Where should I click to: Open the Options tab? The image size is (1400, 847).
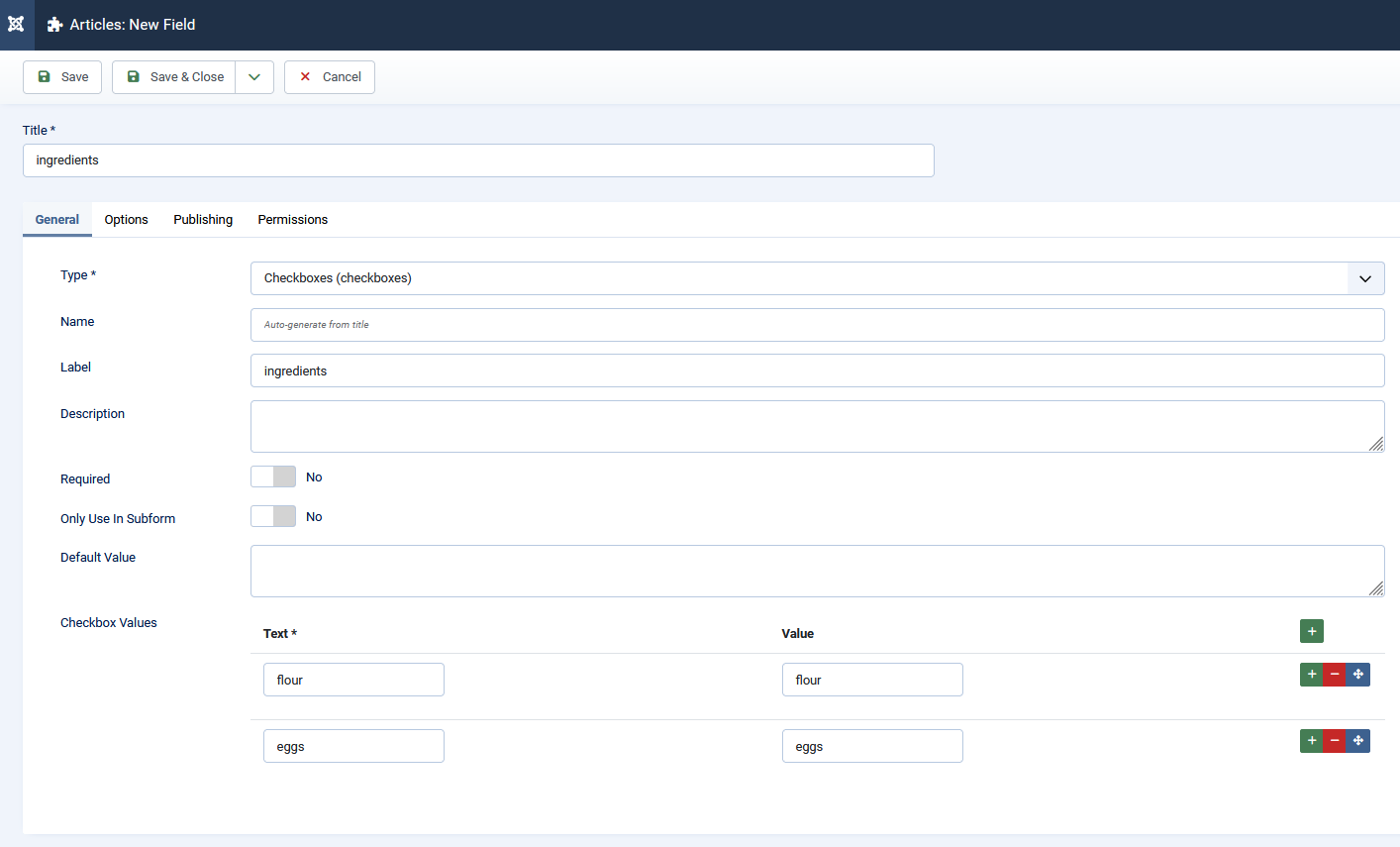pos(127,220)
